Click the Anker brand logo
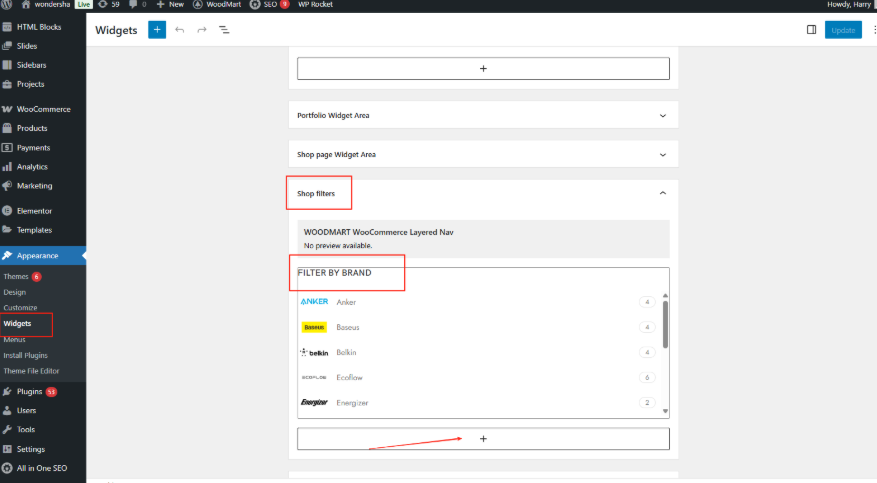The height and width of the screenshot is (483, 877). click(x=314, y=302)
